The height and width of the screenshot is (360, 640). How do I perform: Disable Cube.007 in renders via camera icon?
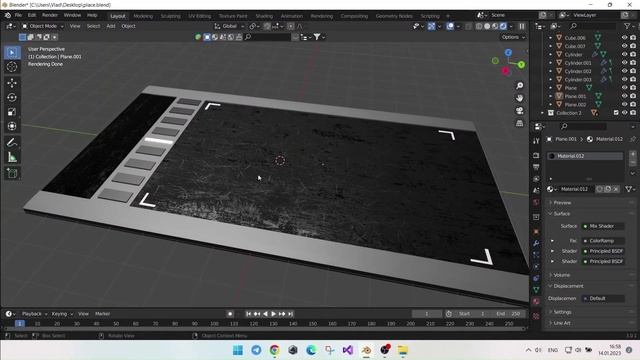(633, 46)
